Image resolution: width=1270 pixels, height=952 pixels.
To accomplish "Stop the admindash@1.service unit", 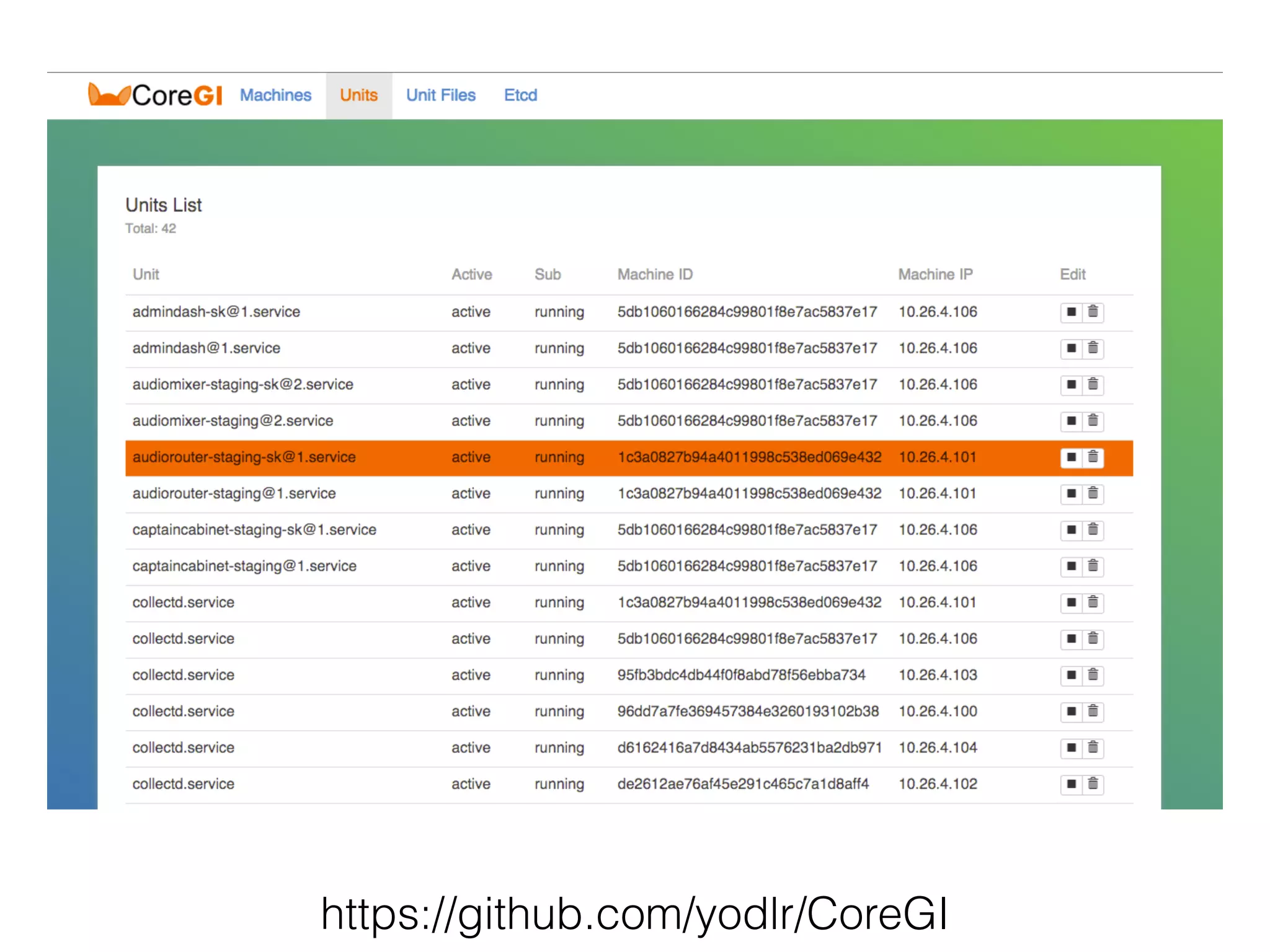I will (1071, 348).
